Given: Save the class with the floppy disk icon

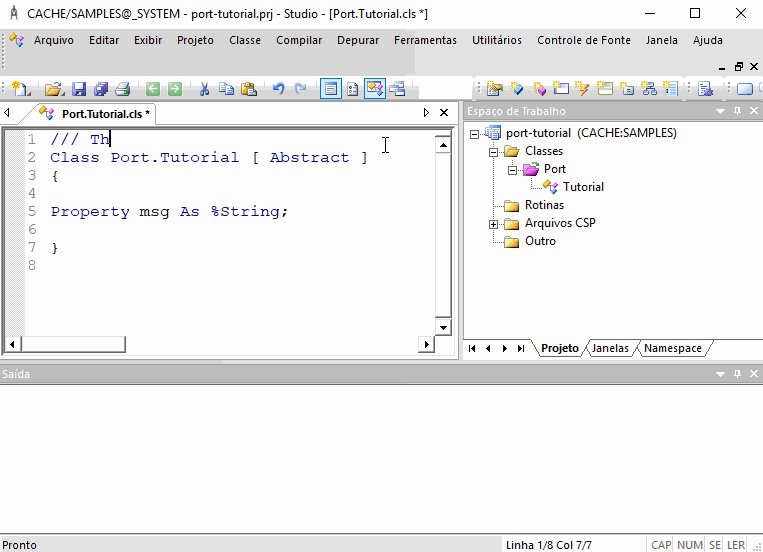Looking at the screenshot, I should click(78, 89).
